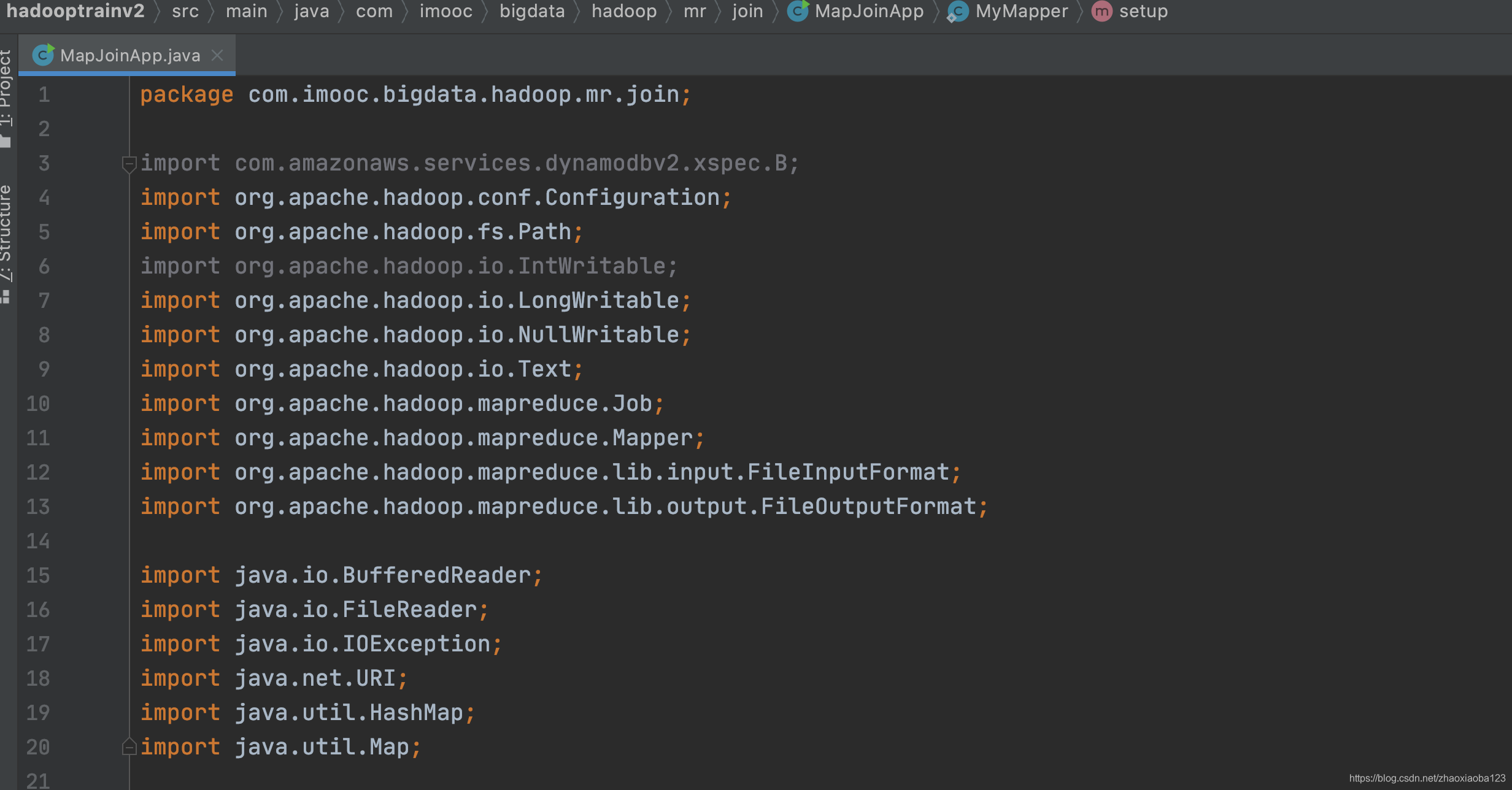Click the MapJoinApp class icon in breadcrumb
This screenshot has width=1512, height=790.
[x=798, y=11]
